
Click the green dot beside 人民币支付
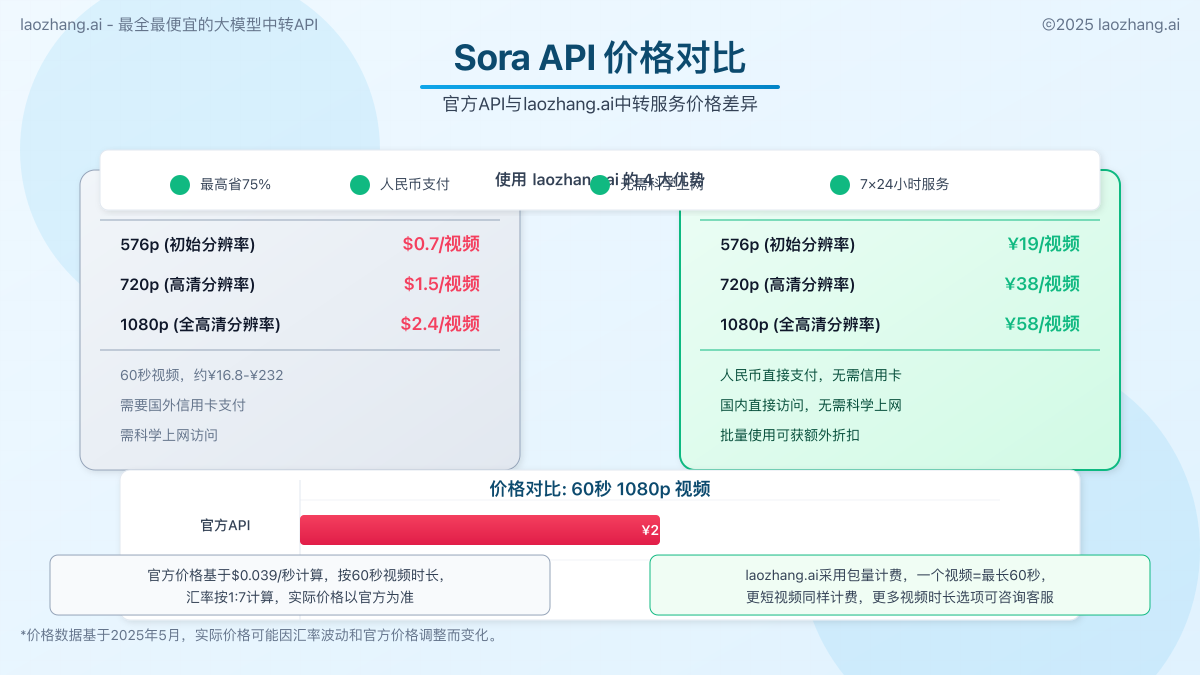[360, 185]
